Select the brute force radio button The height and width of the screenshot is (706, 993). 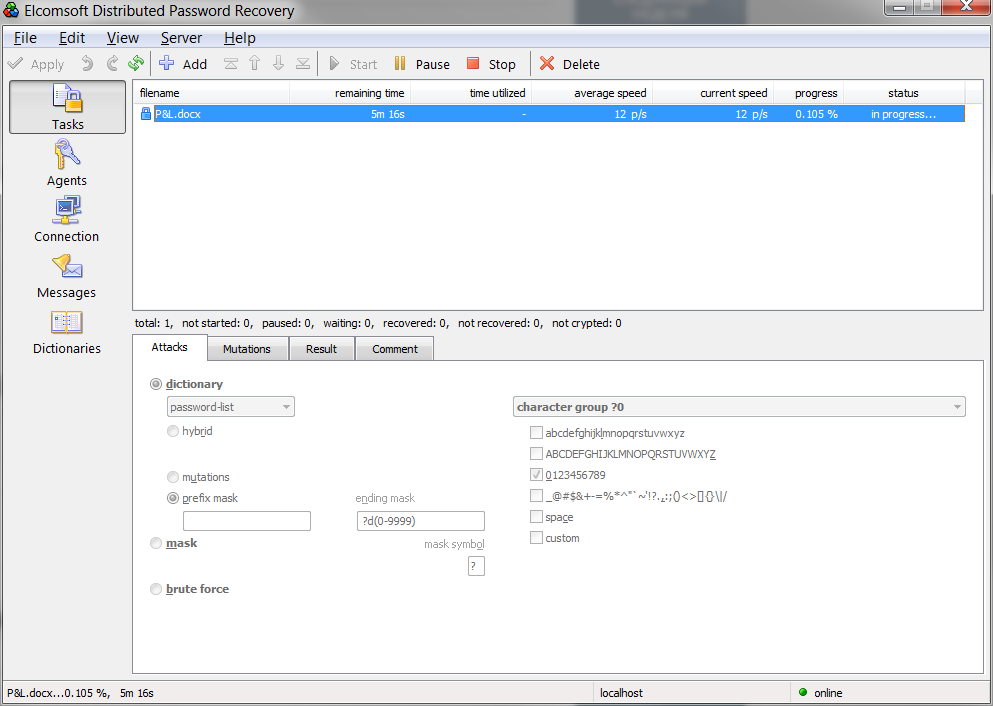tap(156, 589)
